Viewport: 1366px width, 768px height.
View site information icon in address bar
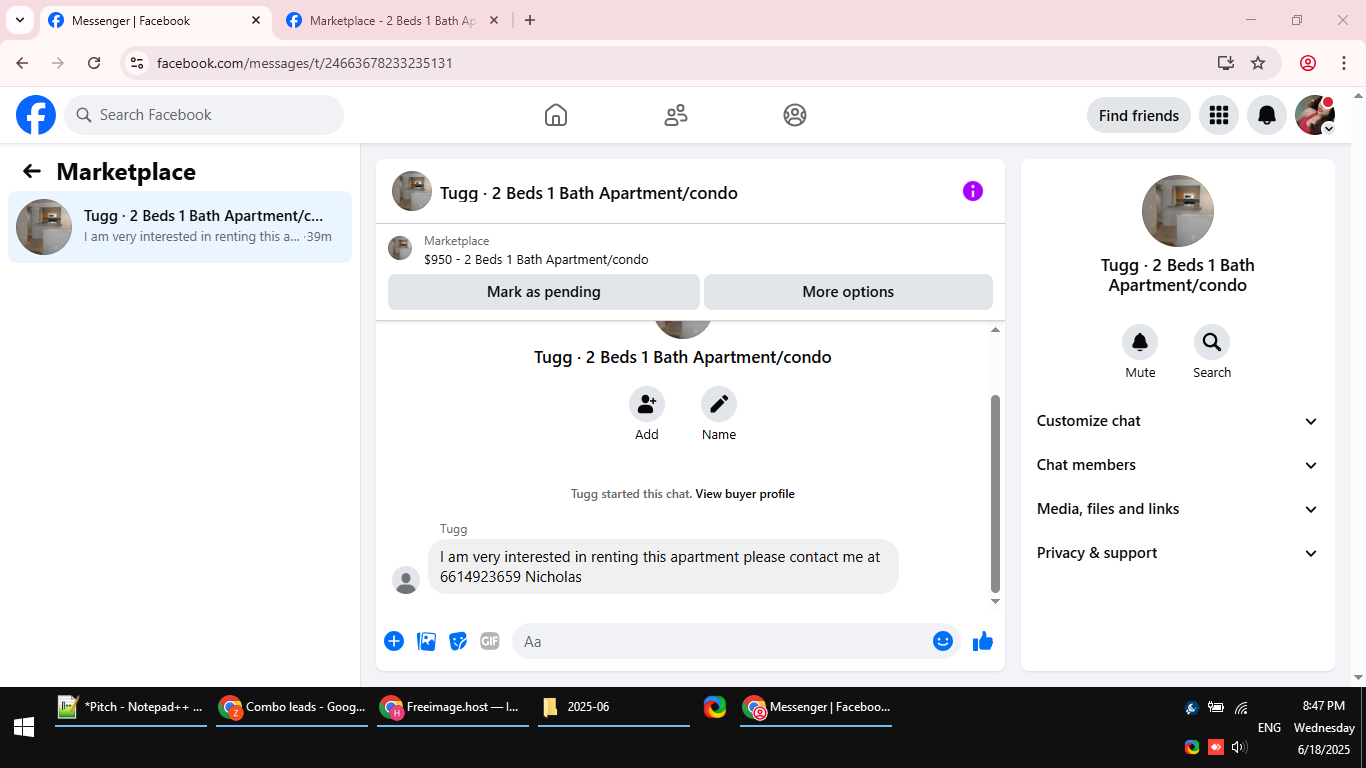(138, 63)
